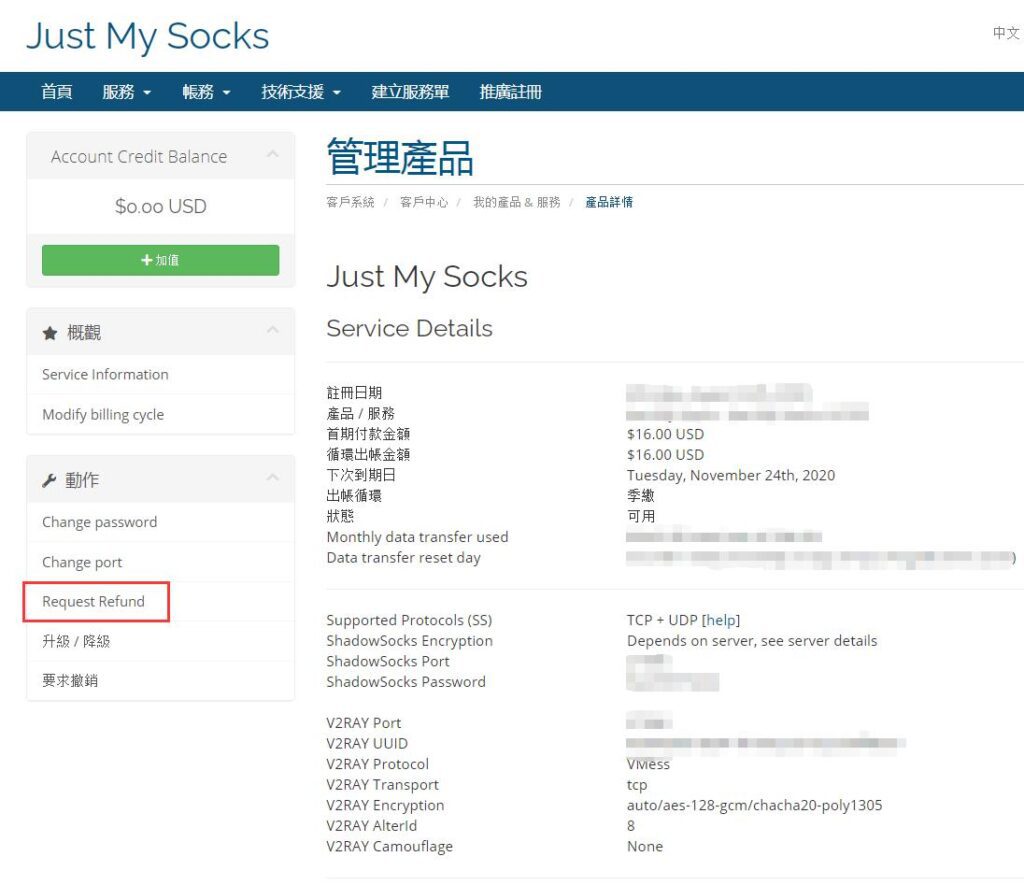Click the 'ShadowSocks Password' label

click(406, 682)
